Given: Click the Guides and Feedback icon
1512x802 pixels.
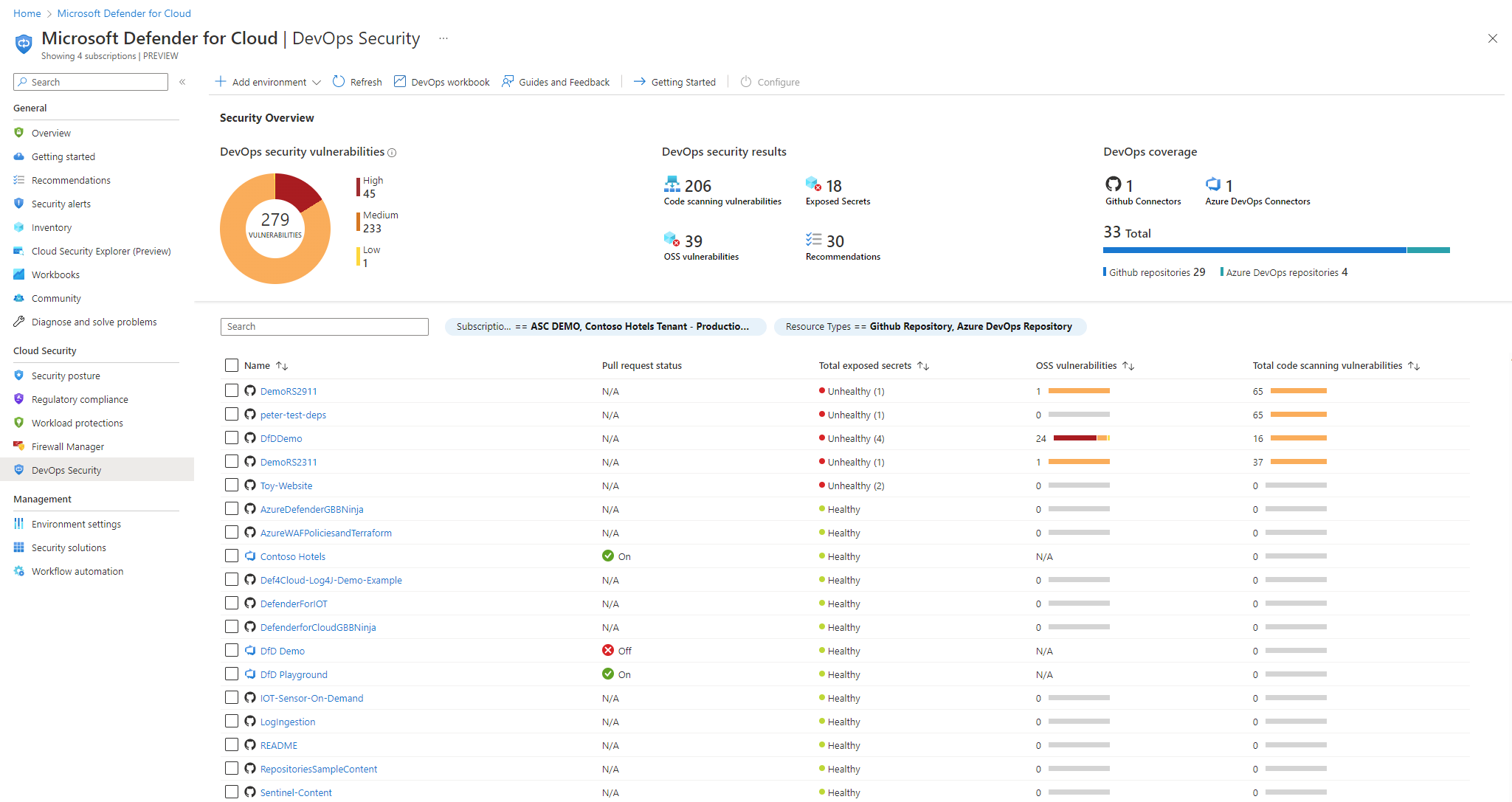Looking at the screenshot, I should click(x=508, y=82).
